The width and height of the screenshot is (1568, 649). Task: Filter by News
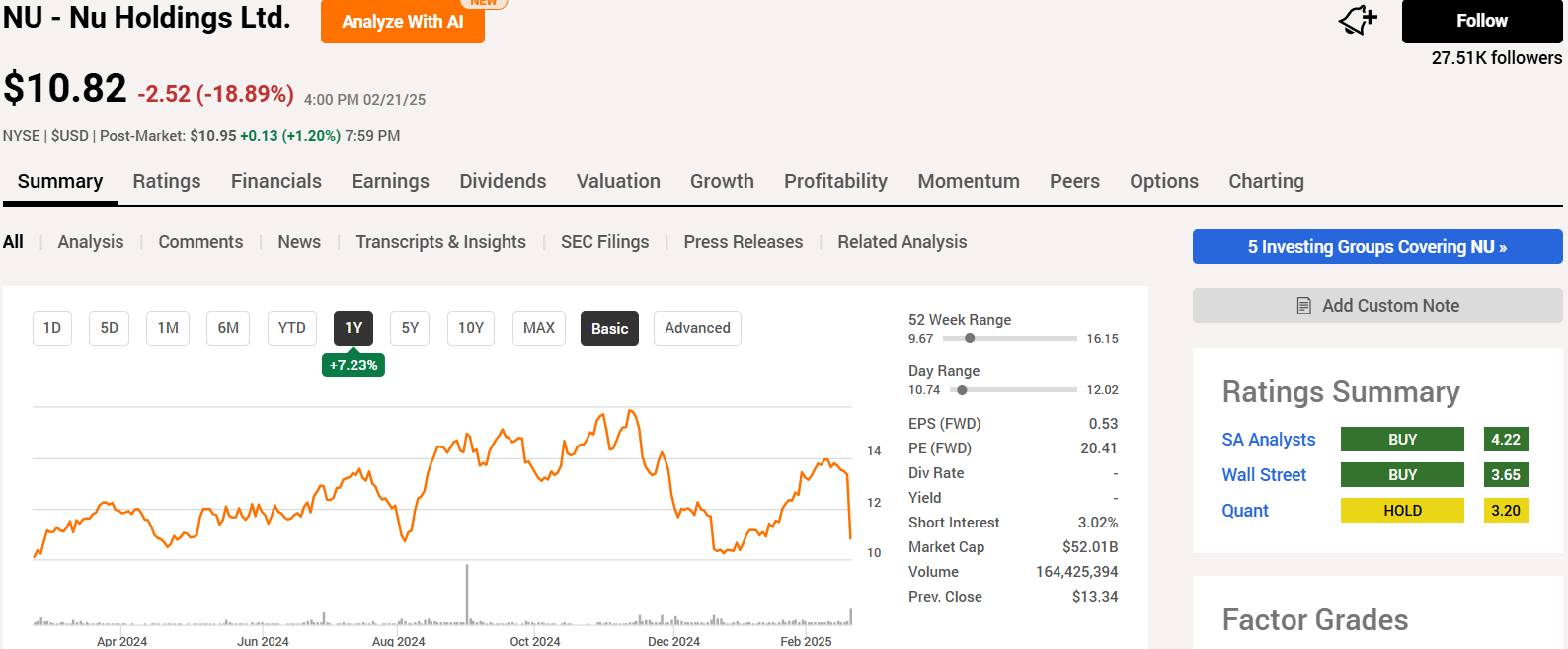(299, 242)
